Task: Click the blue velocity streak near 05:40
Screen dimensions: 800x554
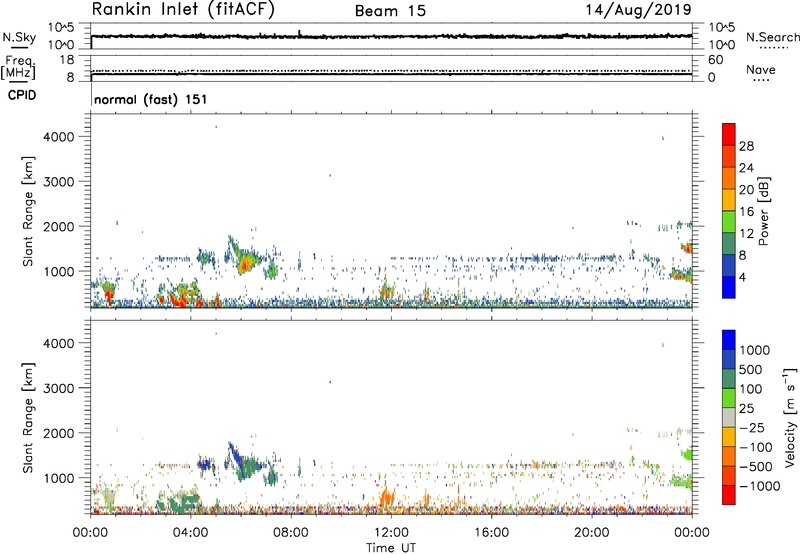Action: tap(234, 455)
